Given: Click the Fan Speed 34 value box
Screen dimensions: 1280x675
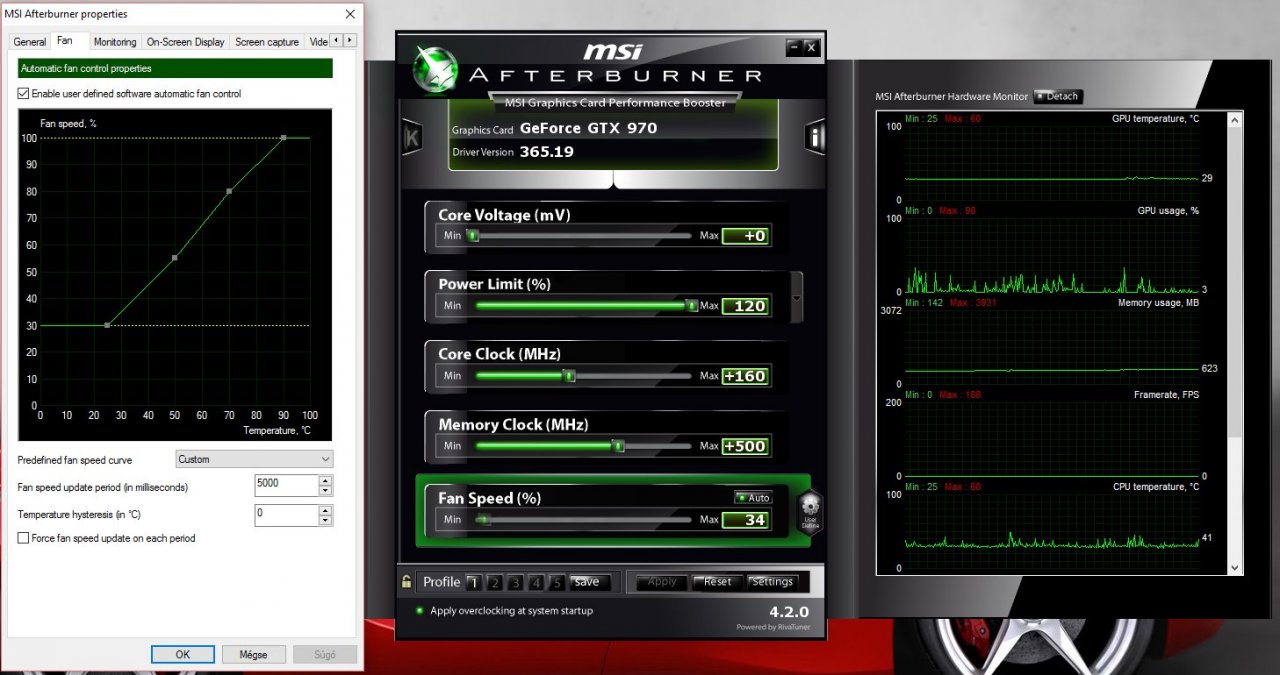Looking at the screenshot, I should tap(745, 520).
